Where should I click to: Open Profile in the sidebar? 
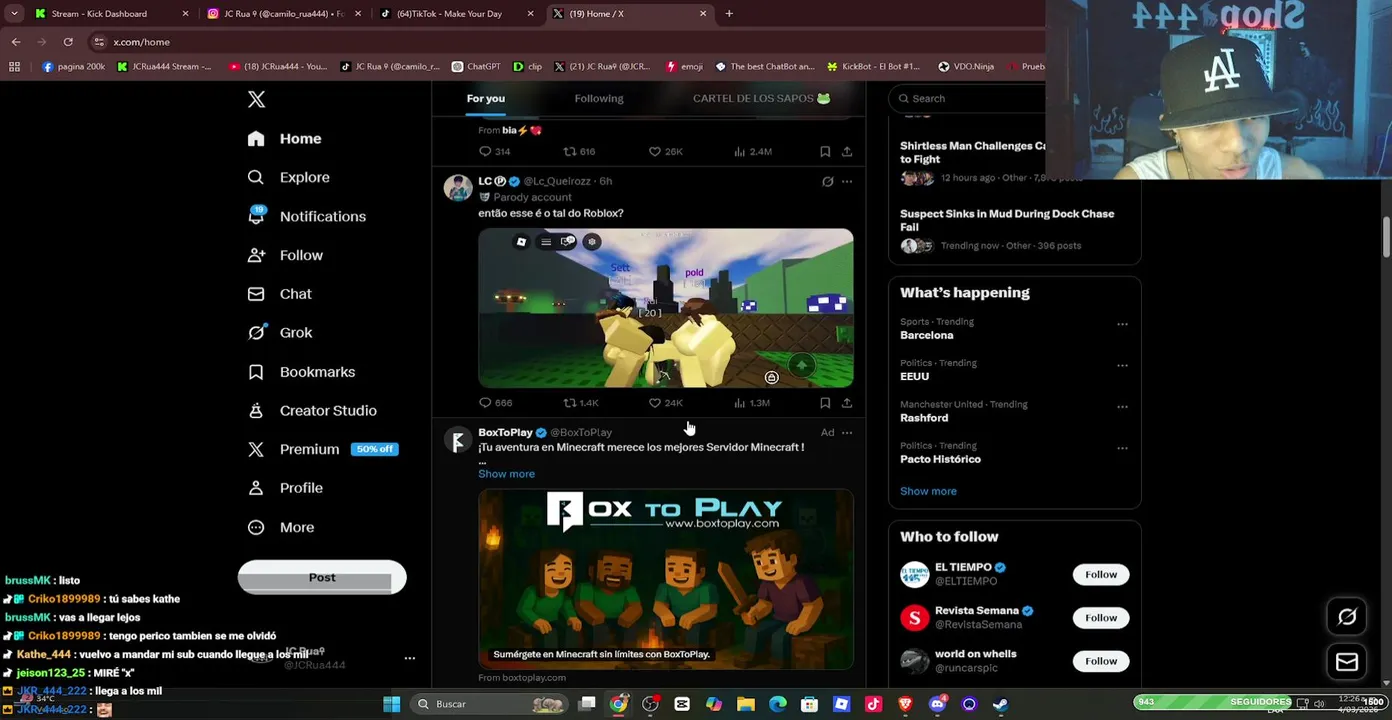285,488
